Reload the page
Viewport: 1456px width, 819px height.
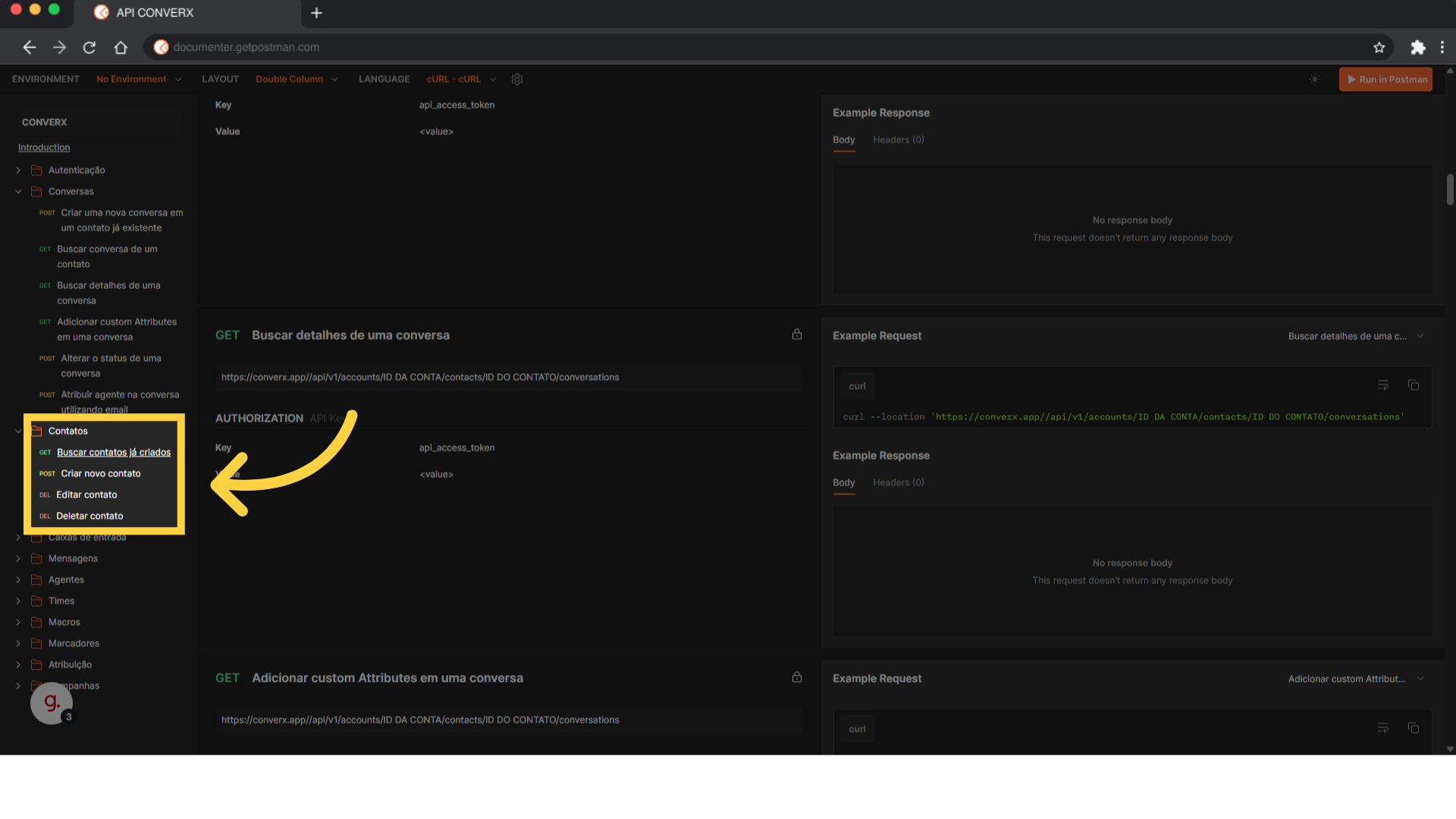point(89,47)
